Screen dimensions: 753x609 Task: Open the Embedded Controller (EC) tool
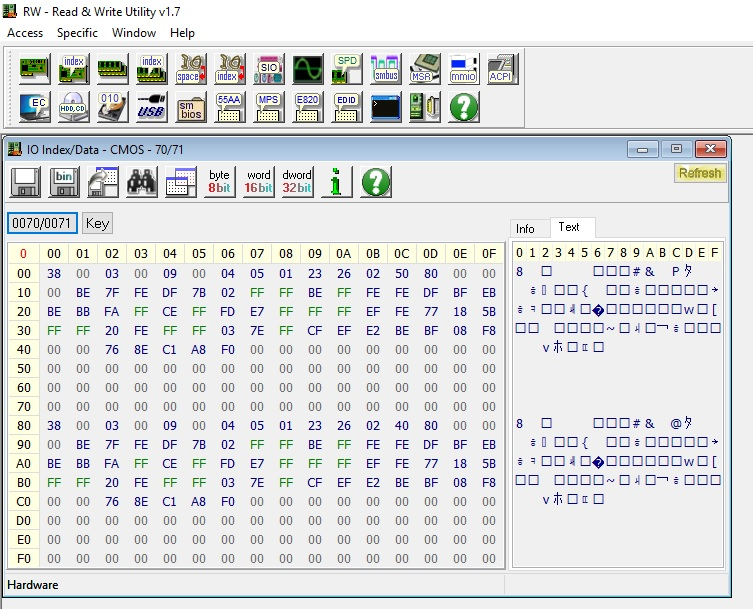[35, 106]
